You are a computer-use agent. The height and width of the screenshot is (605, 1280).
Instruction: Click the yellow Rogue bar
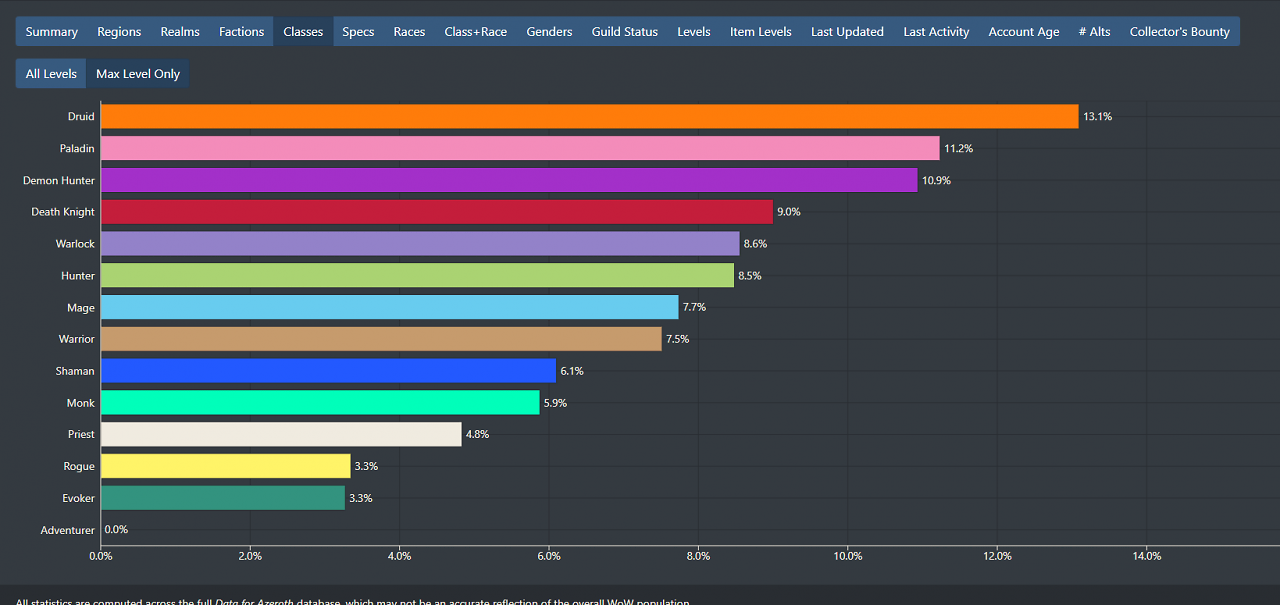[225, 466]
